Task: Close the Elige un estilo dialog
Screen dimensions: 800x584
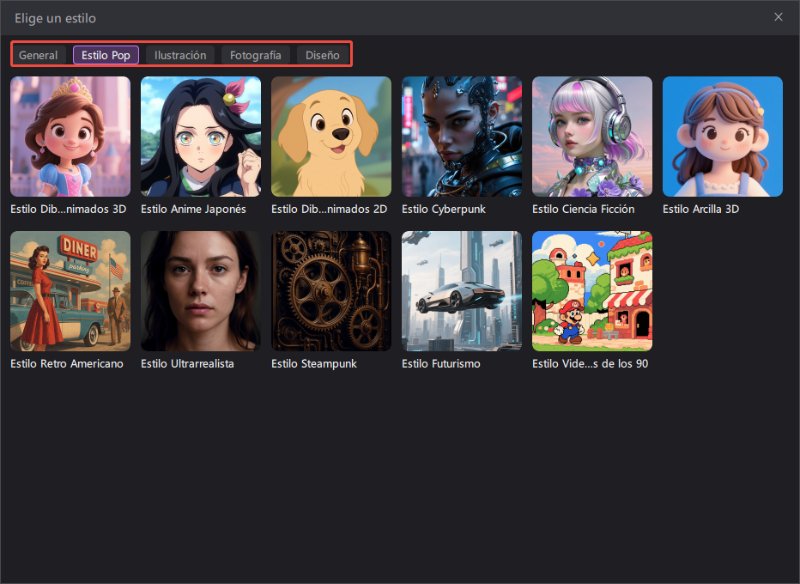Action: pyautogui.click(x=777, y=17)
